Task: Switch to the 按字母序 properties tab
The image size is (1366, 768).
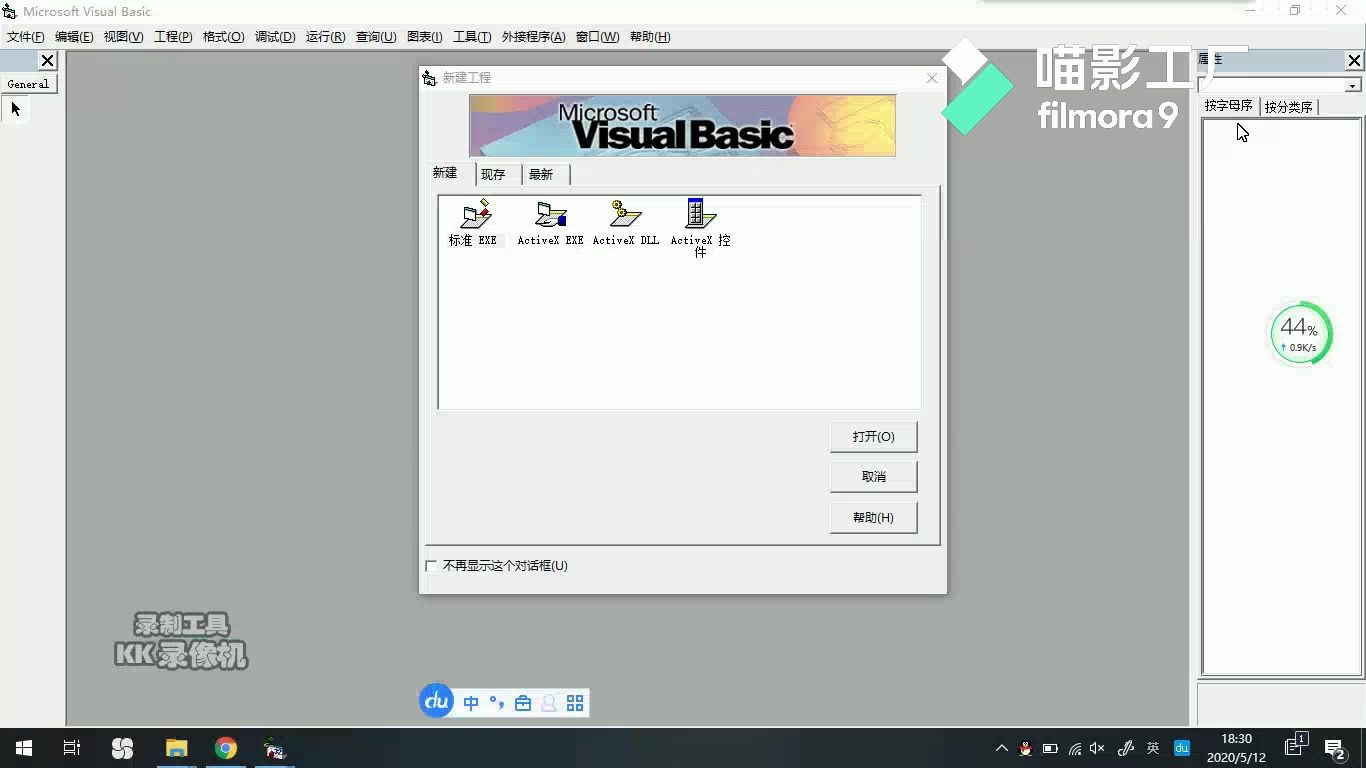Action: point(1229,106)
